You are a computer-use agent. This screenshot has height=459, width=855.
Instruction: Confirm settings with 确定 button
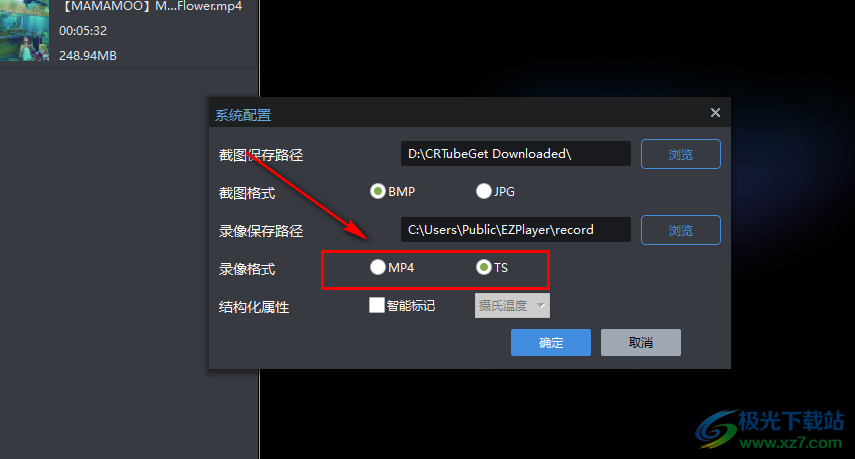(551, 342)
